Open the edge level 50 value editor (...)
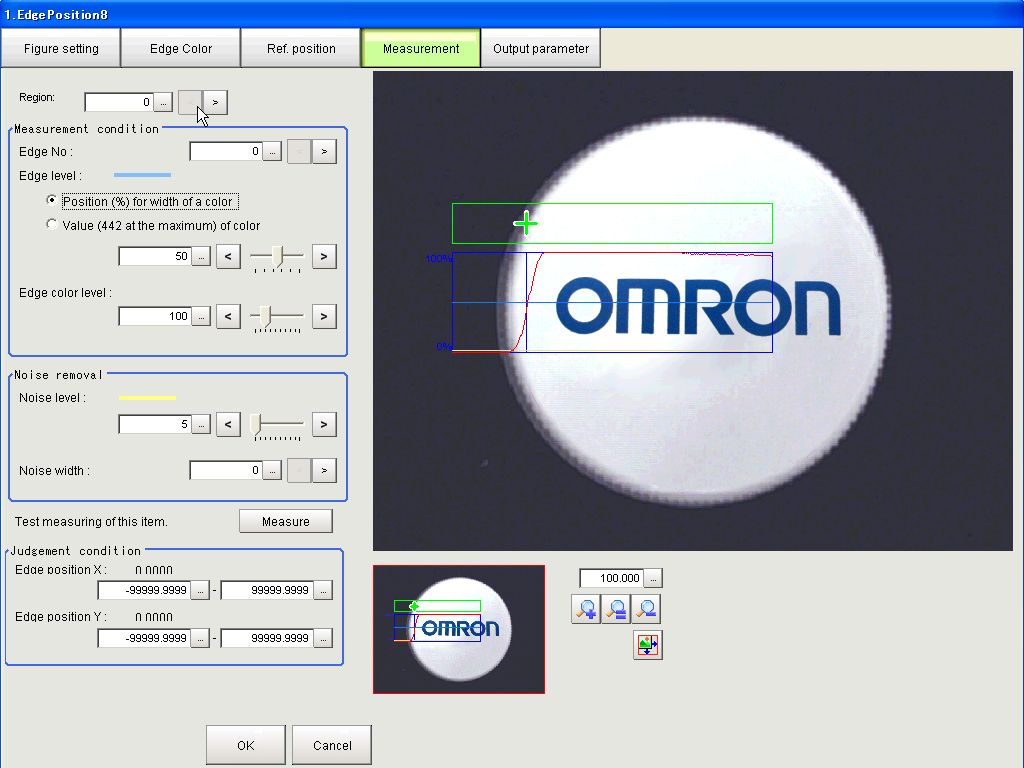 point(201,256)
